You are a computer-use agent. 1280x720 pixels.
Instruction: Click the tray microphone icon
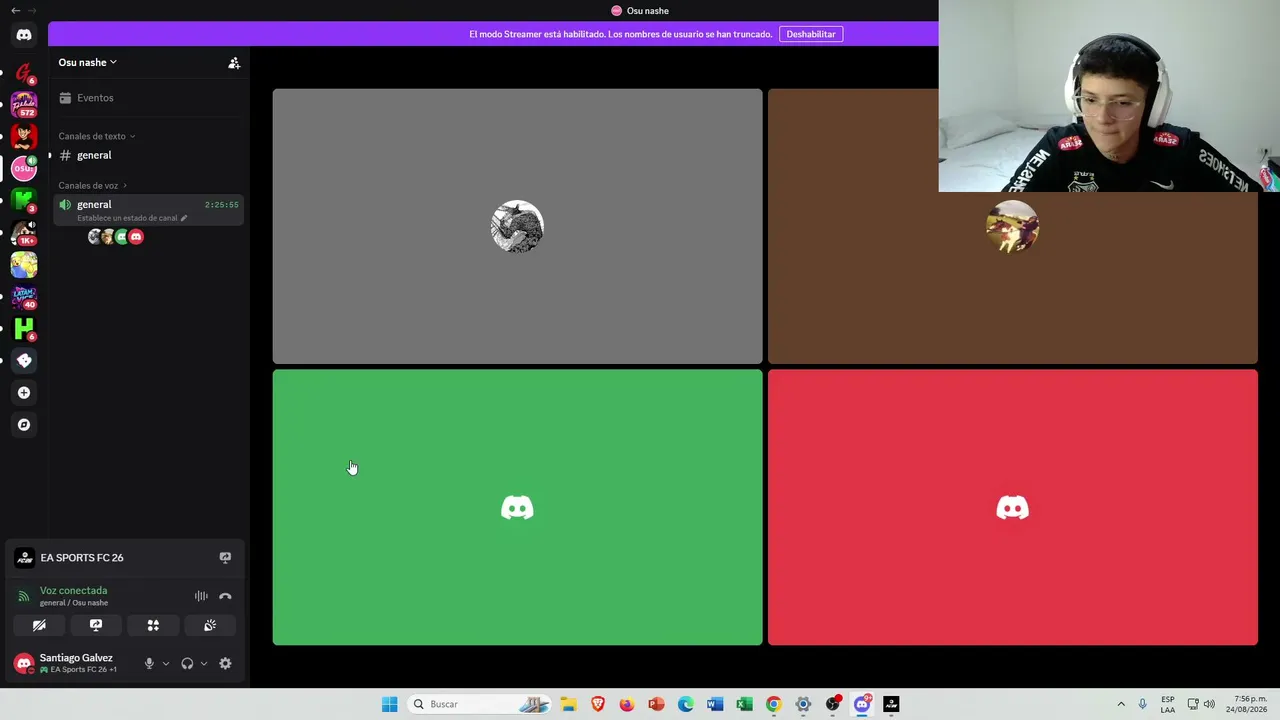(1142, 704)
